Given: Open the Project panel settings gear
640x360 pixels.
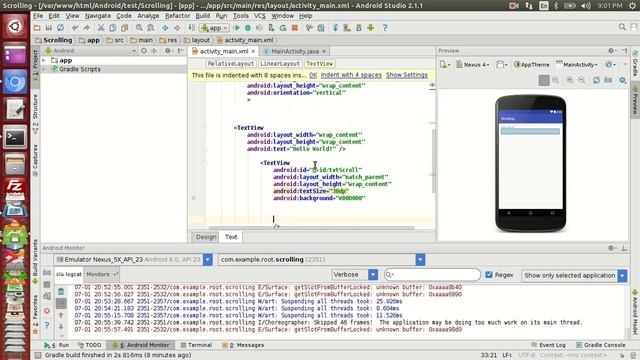Looking at the screenshot, I should pos(167,51).
